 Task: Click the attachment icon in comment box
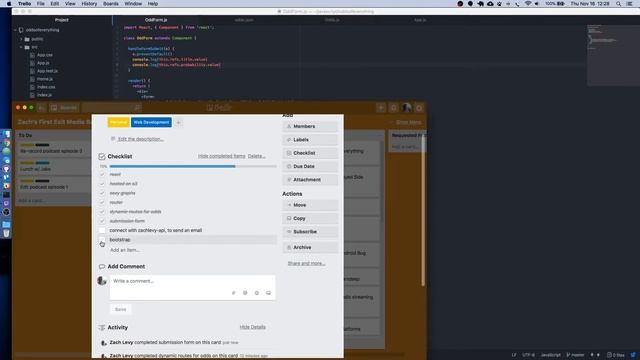[x=233, y=293]
